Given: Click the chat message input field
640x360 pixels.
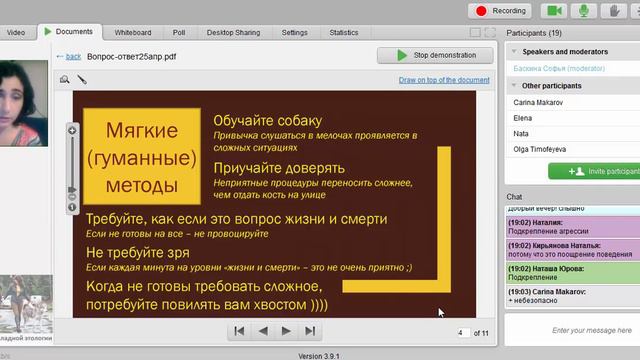Looking at the screenshot, I should coord(573,330).
